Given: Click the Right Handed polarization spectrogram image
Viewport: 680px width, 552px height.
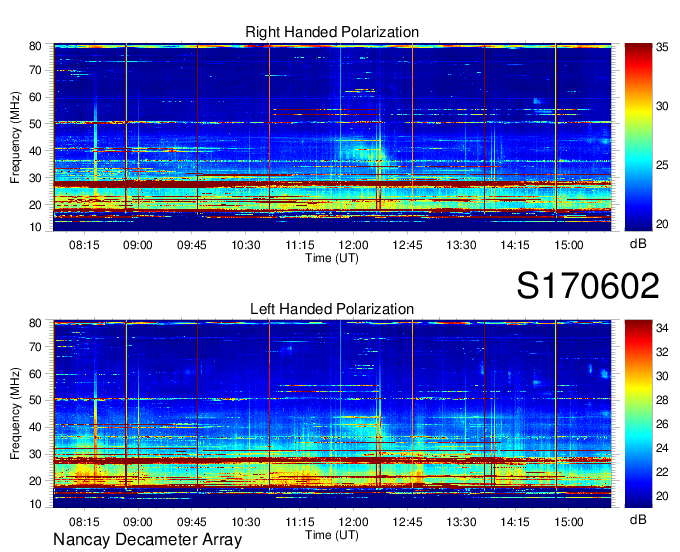Looking at the screenshot, I should [x=332, y=137].
